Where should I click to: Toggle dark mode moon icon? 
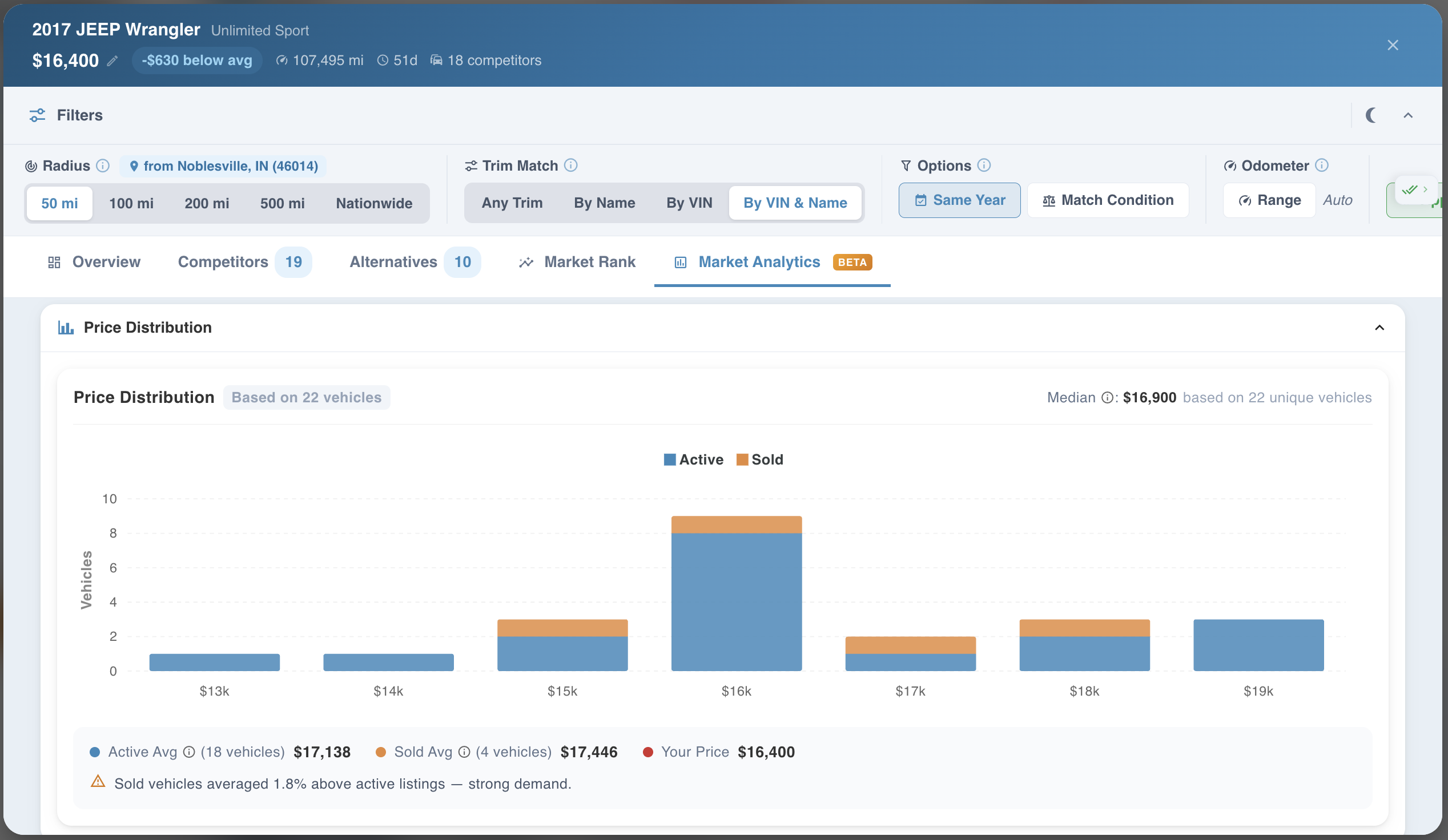tap(1371, 115)
